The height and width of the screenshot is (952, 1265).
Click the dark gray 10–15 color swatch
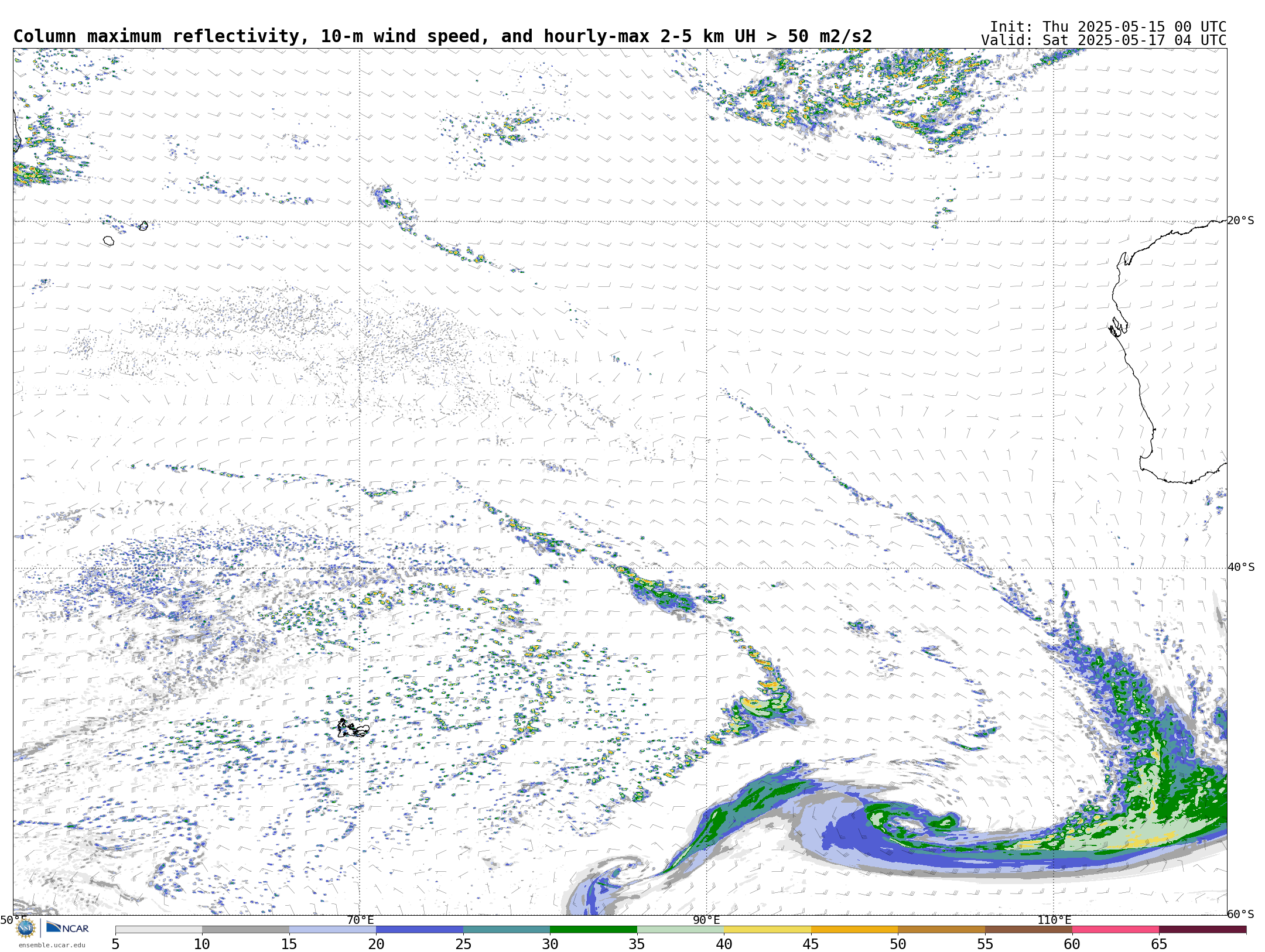245,930
